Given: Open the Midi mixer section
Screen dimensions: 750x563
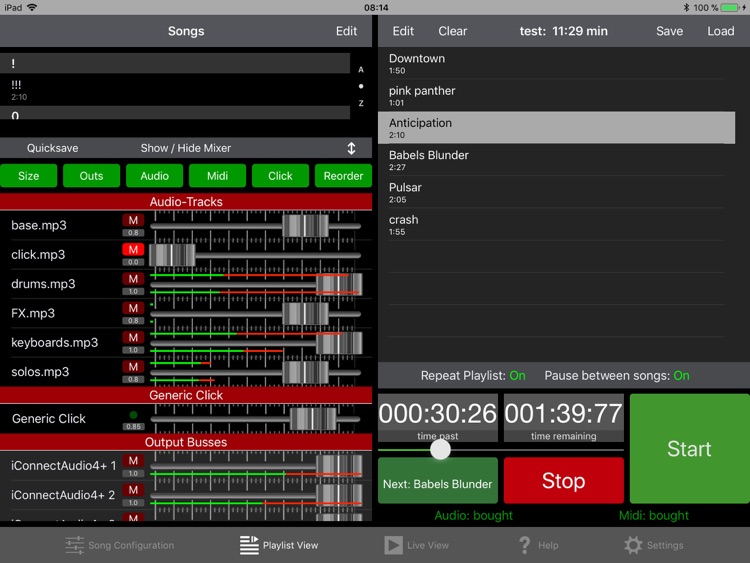Looking at the screenshot, I should pos(218,176).
